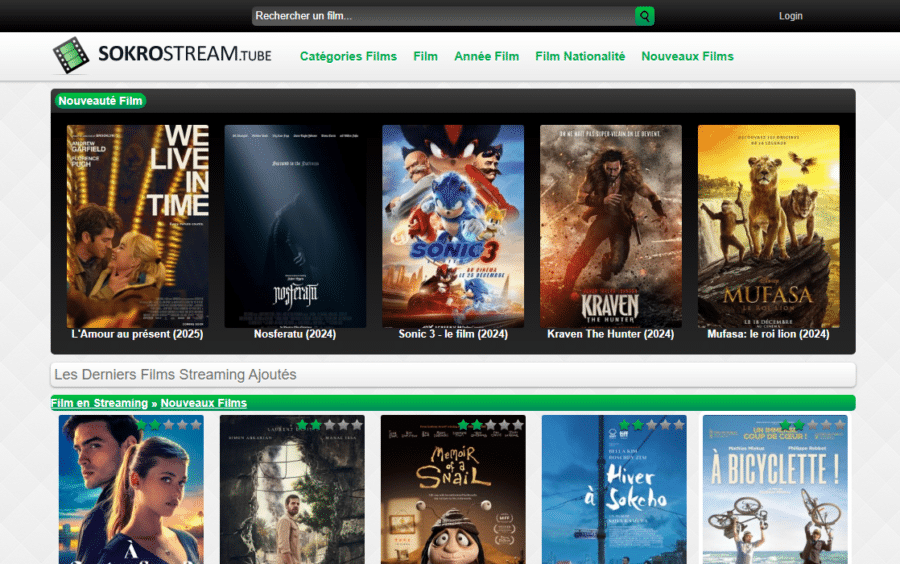Image resolution: width=900 pixels, height=564 pixels.
Task: Open the Année Film menu
Action: (x=487, y=56)
